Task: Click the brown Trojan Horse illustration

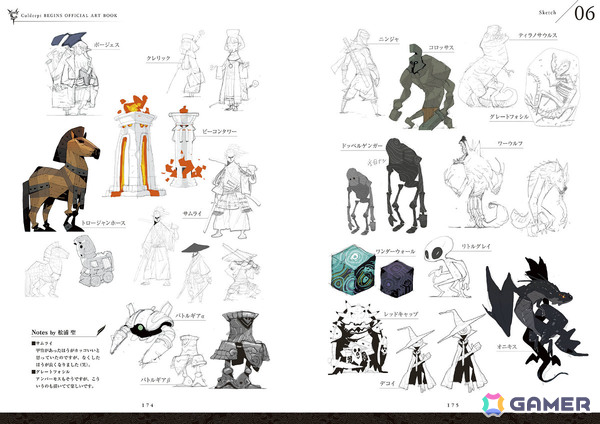Action: pyautogui.click(x=61, y=179)
